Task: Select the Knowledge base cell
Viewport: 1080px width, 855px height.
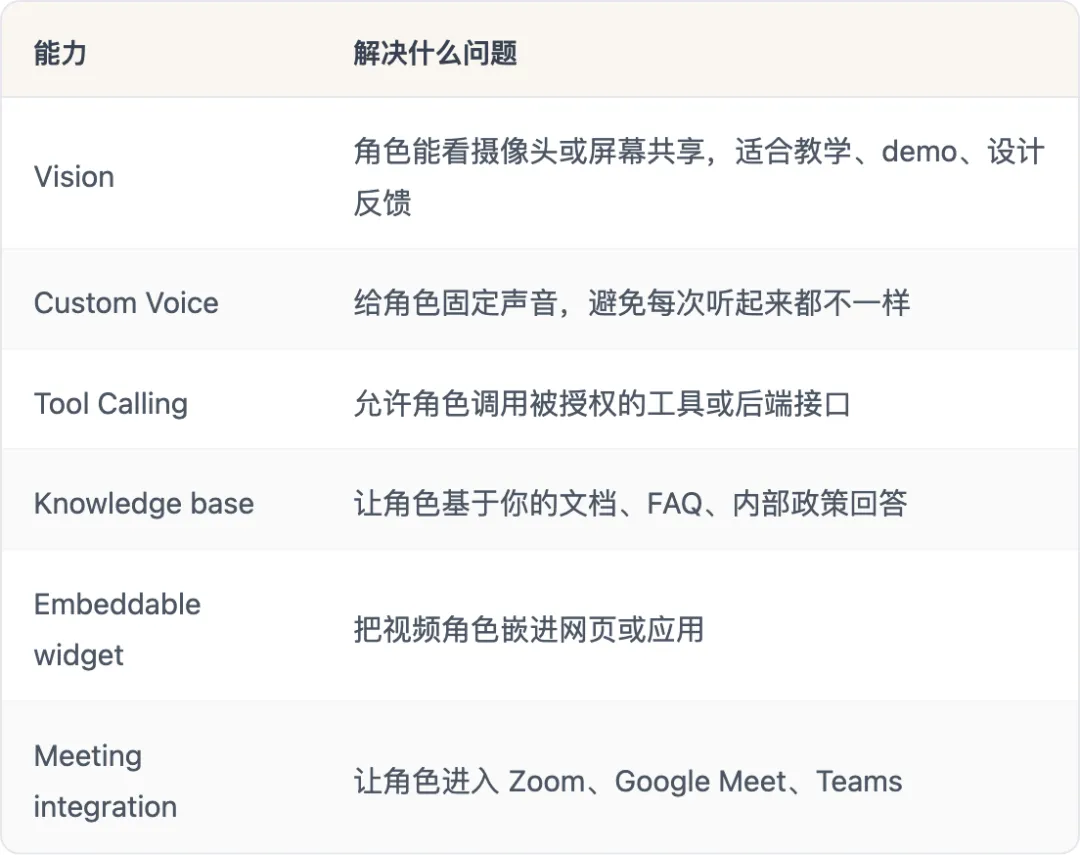Action: (144, 504)
